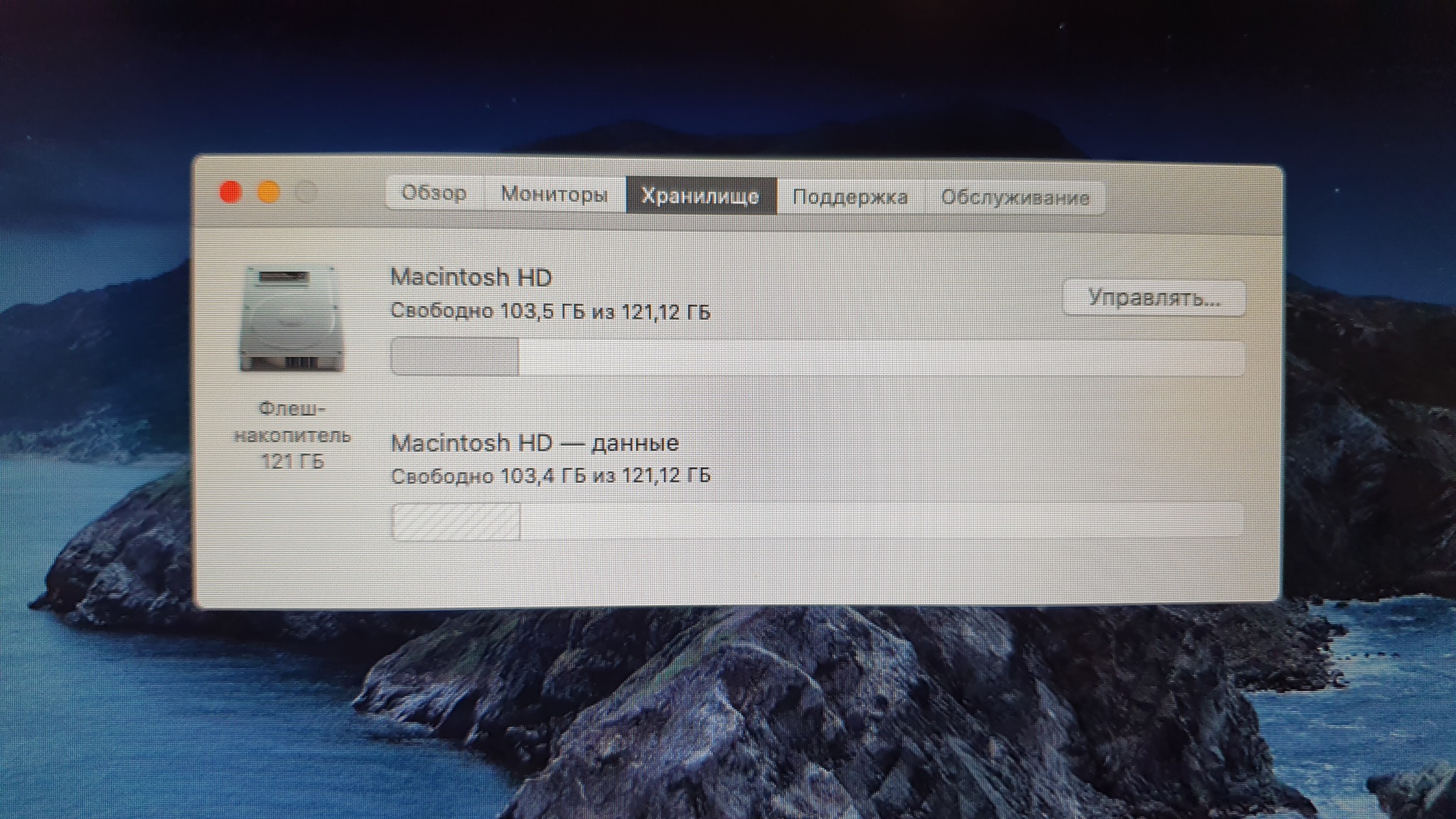
Task: Go to the Обслуживание tab
Action: 1015,198
